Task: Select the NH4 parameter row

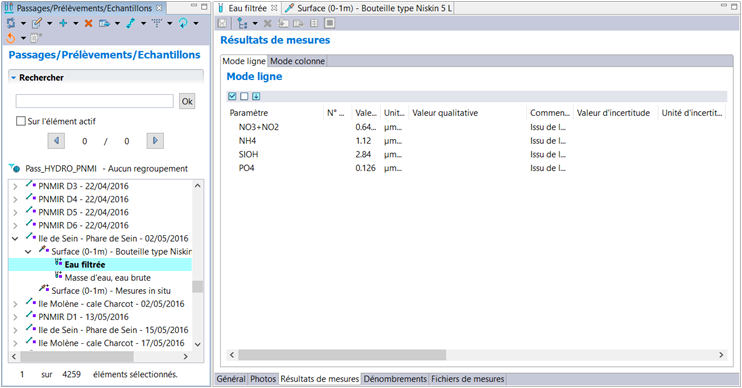Action: click(x=476, y=141)
